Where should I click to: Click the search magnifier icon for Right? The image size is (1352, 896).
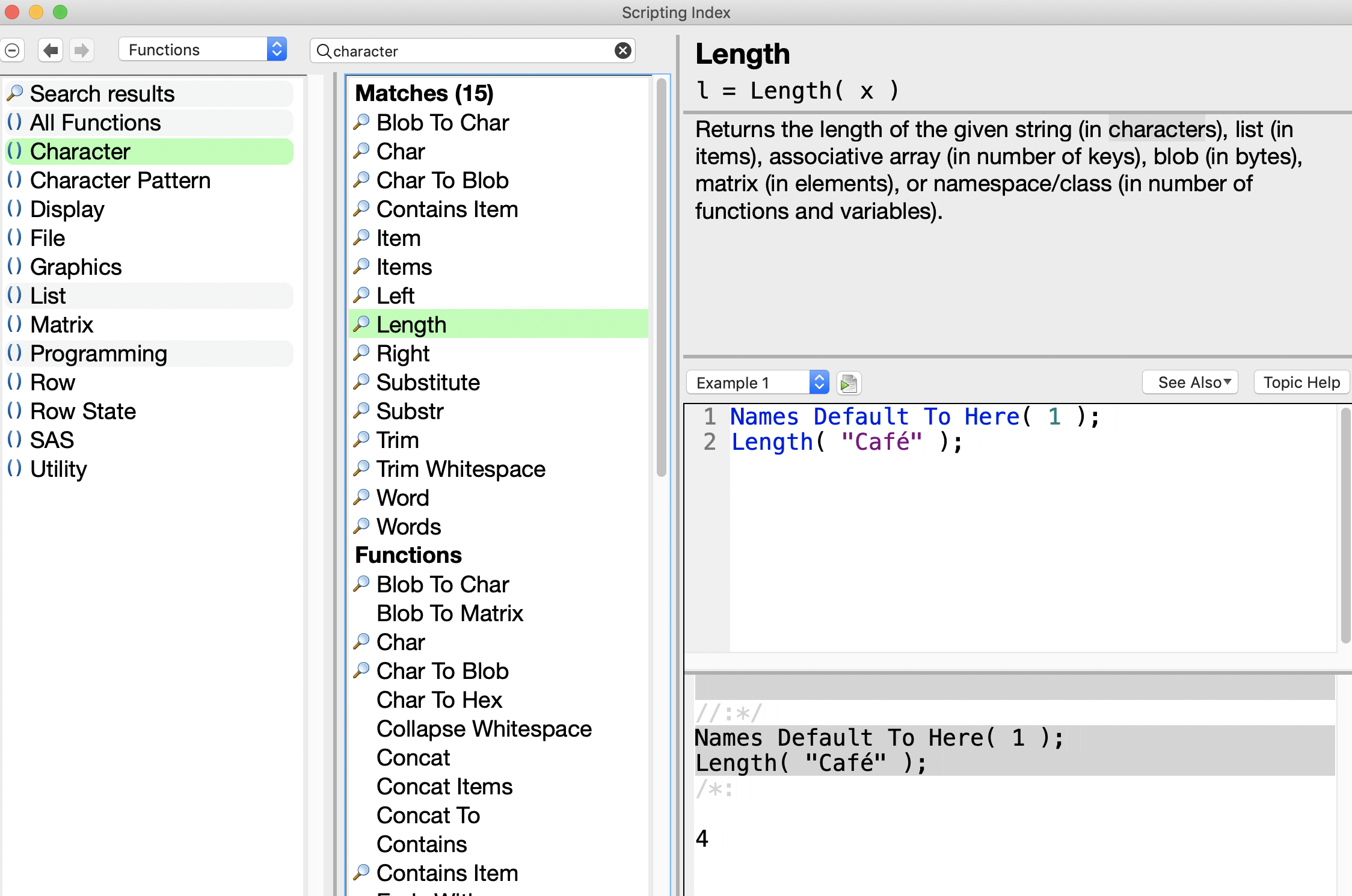point(361,353)
